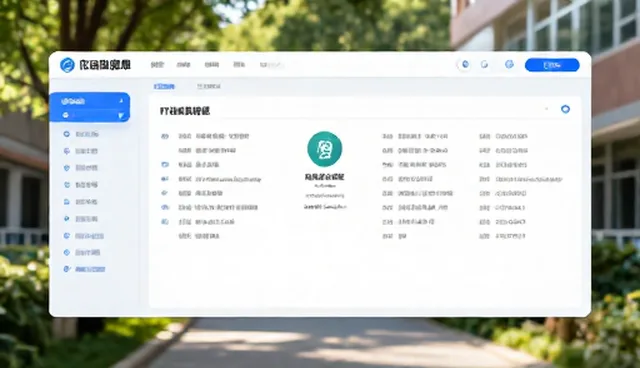Screen dimensions: 640x368
Task: Click header icon with white circular highlight
Action: pos(465,64)
